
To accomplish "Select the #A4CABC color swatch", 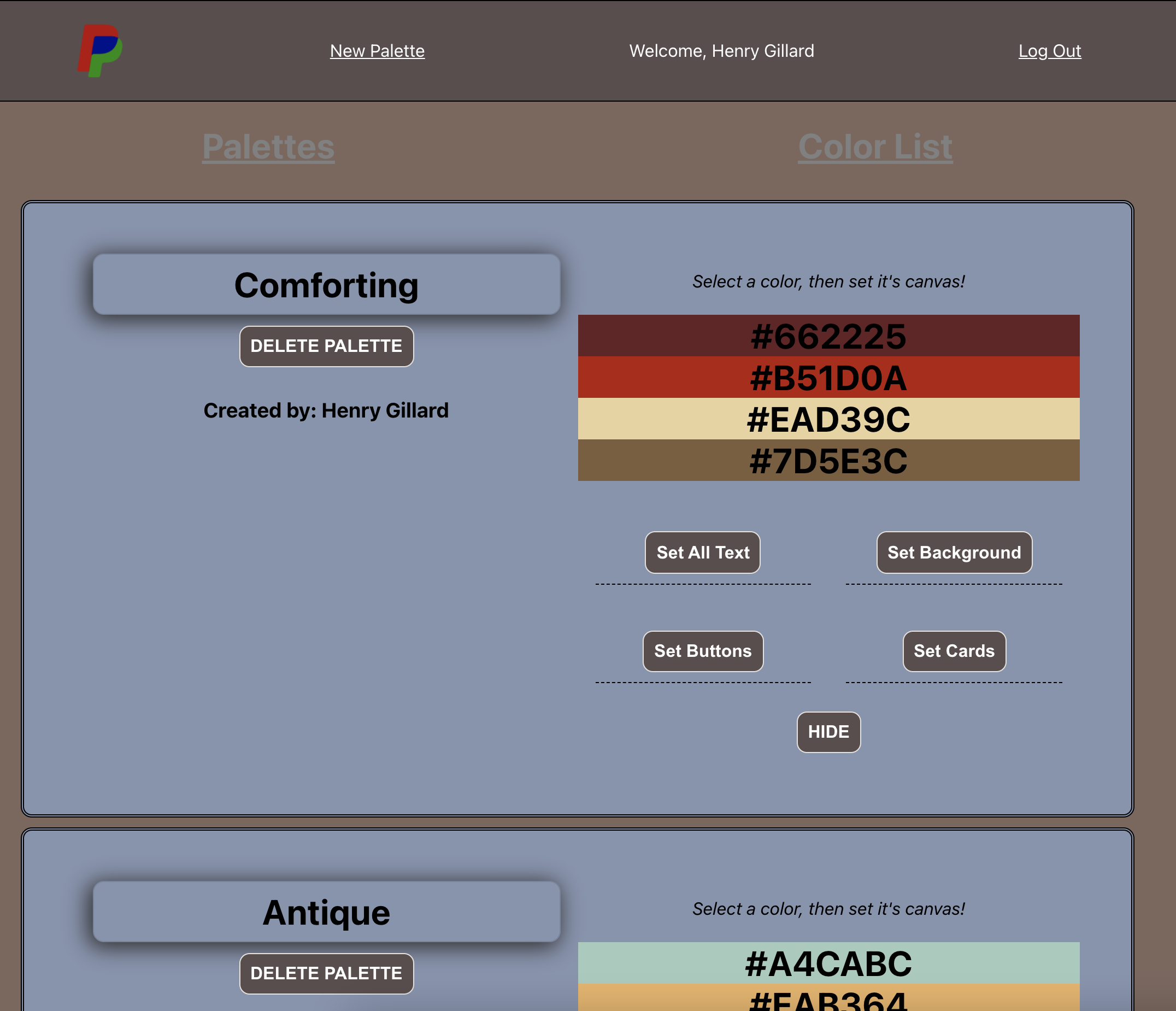I will click(828, 963).
